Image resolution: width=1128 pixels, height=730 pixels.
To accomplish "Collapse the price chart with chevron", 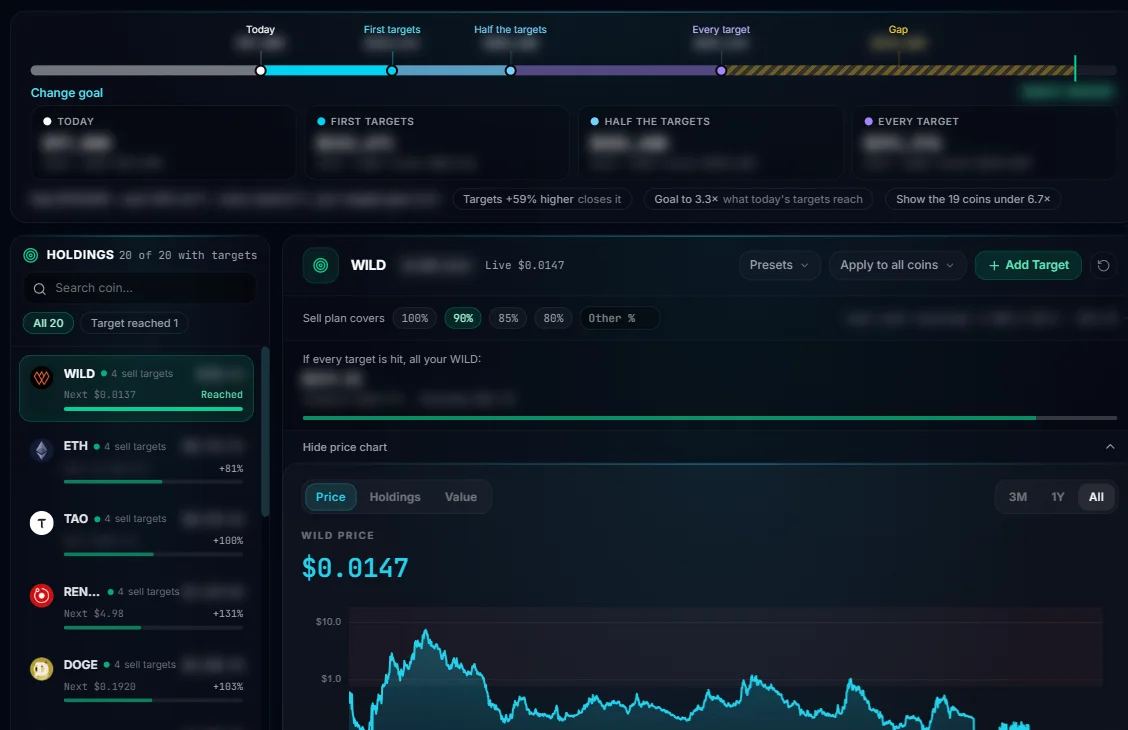I will tap(1110, 447).
